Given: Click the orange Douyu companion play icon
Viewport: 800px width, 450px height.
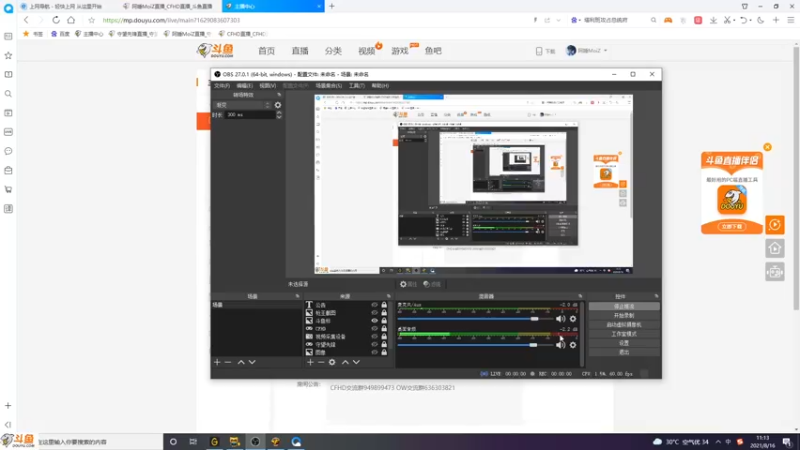Looking at the screenshot, I should click(774, 224).
